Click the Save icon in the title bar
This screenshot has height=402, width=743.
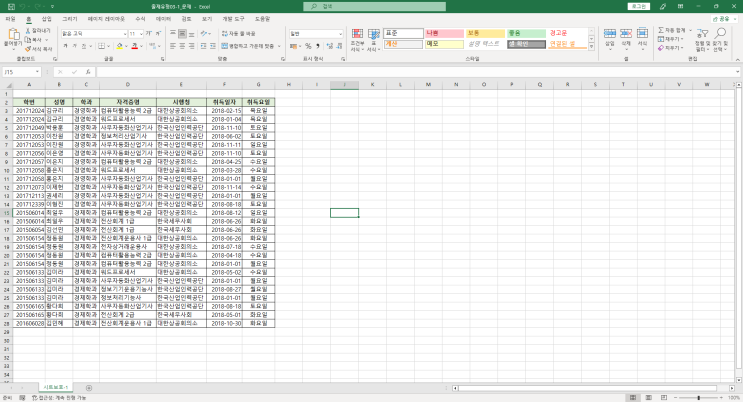11,7
